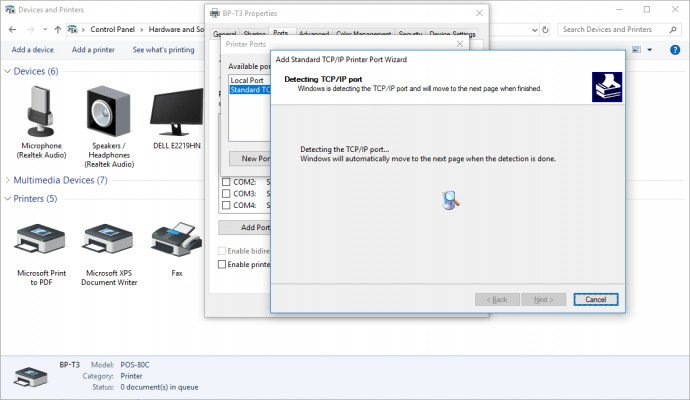This screenshot has width=690, height=400.
Task: Click the Back button in the wizard
Action: tap(497, 300)
